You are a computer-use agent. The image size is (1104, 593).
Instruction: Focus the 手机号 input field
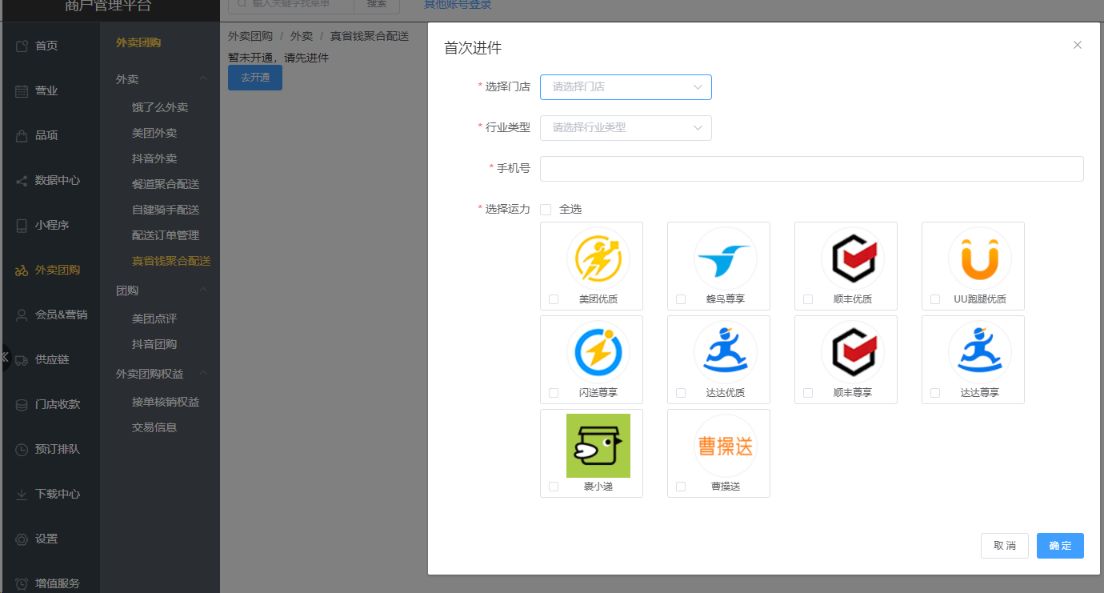(x=812, y=169)
